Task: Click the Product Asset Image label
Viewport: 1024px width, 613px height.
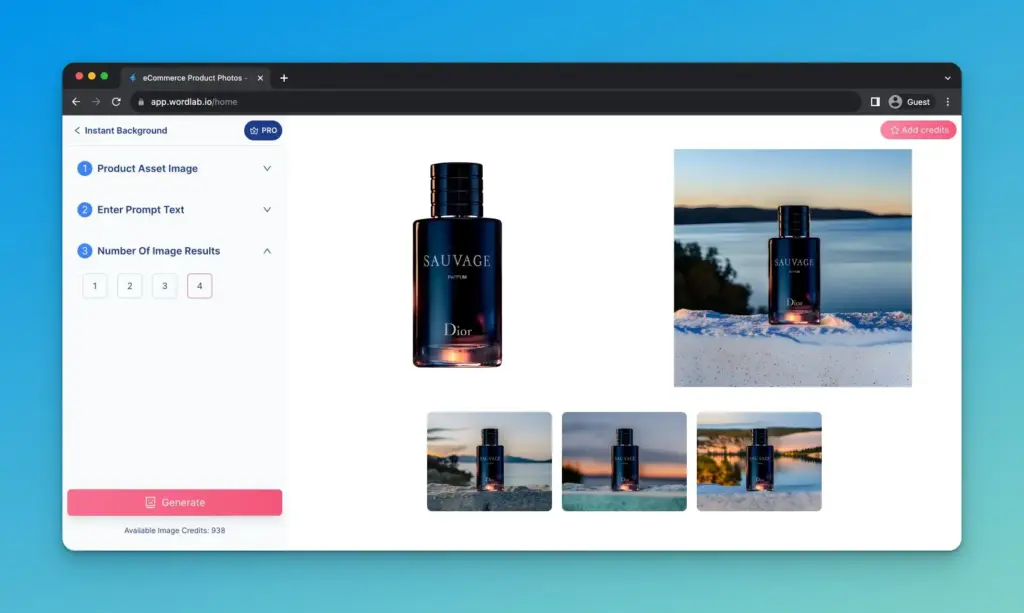Action: tap(148, 168)
